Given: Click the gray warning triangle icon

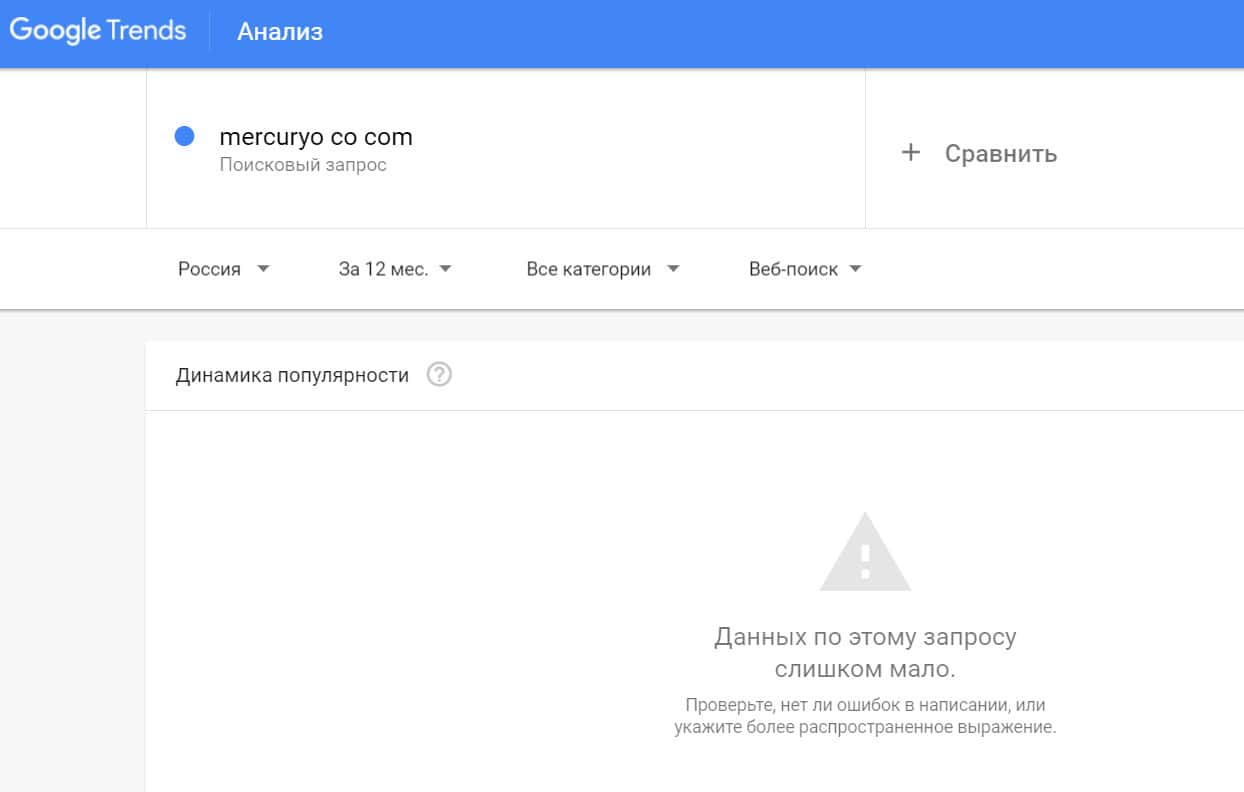Looking at the screenshot, I should pyautogui.click(x=865, y=552).
